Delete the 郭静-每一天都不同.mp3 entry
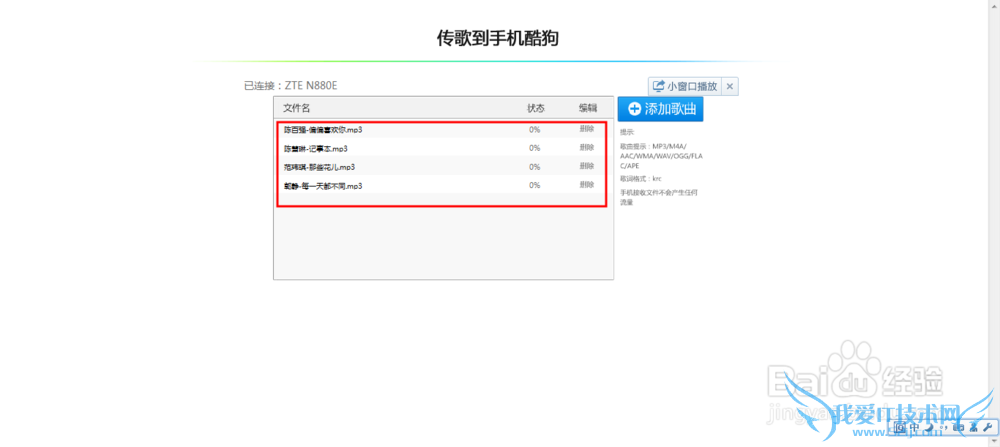Screen dimensions: 1000x447 coord(587,184)
